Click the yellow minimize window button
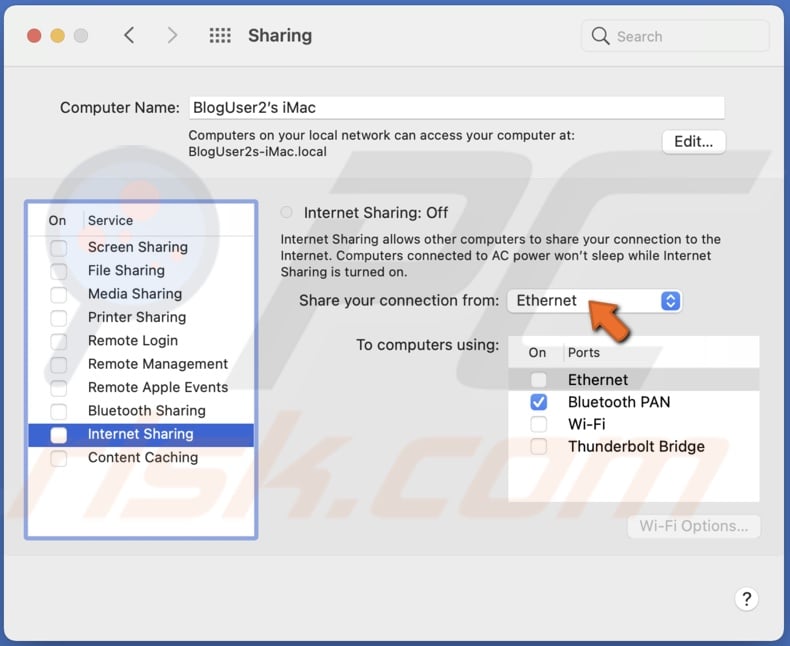Screen dimensions: 790x646 coord(57,36)
